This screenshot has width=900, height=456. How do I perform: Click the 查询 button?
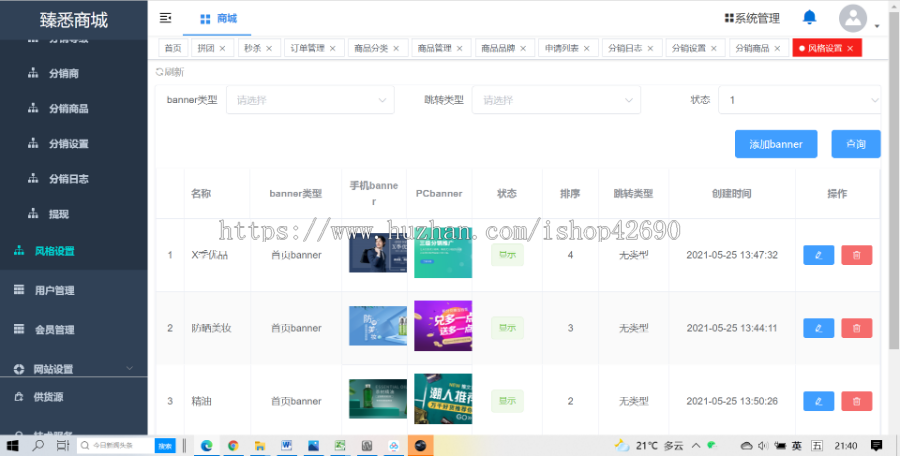856,144
